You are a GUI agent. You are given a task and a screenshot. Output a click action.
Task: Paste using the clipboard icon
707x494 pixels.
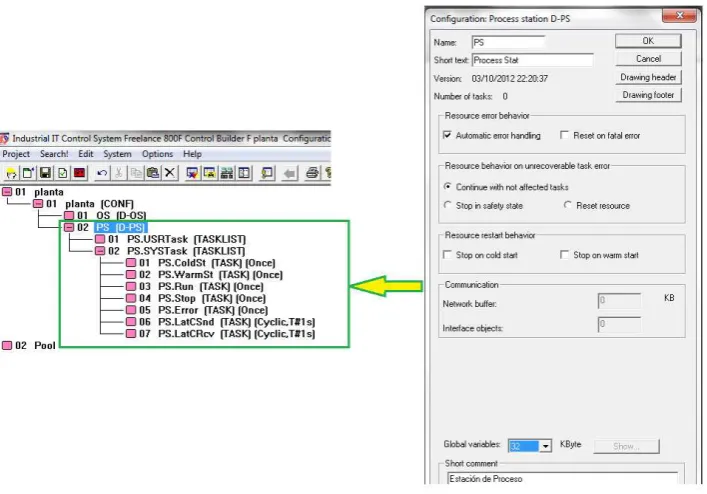(x=153, y=173)
